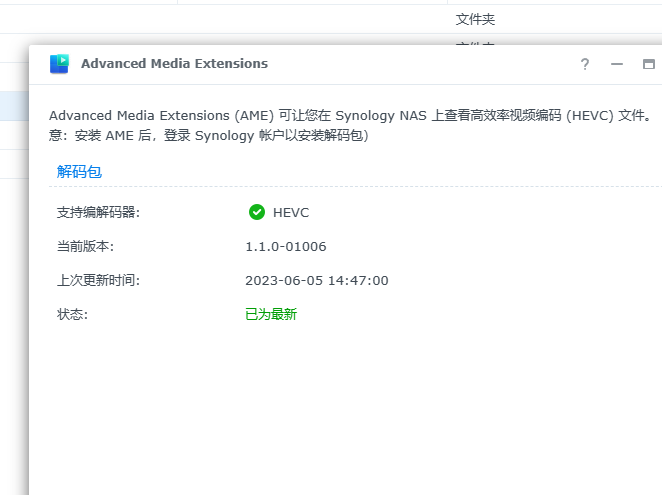The image size is (662, 495).
Task: Click the green 已为最新 status text
Action: 271,314
